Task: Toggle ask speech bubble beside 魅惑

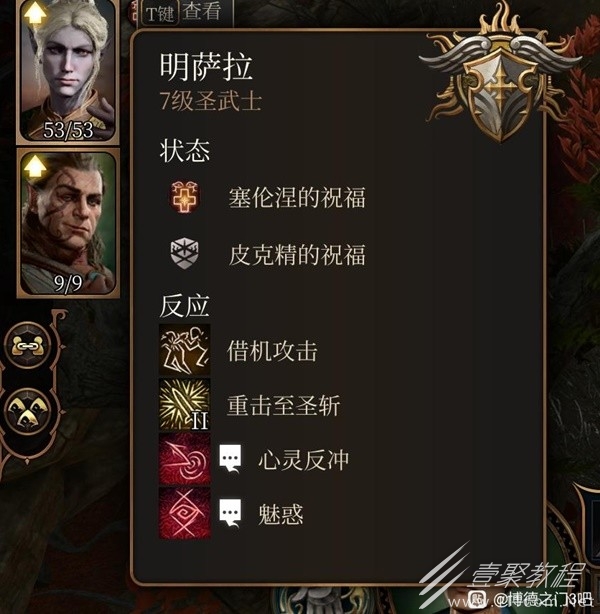Action: [x=230, y=513]
